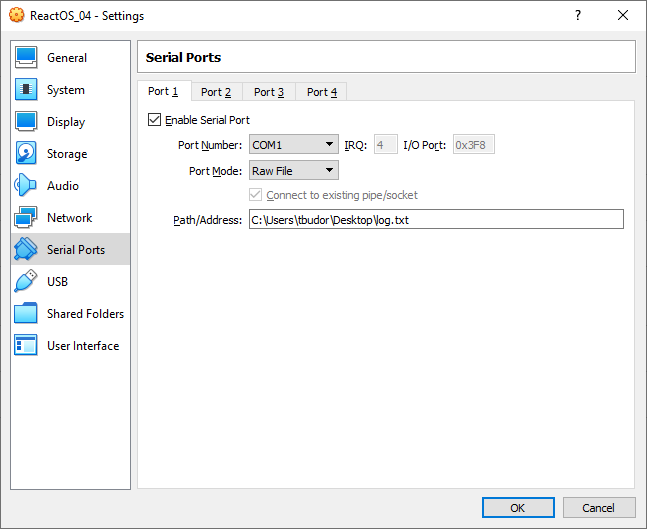Screen dimensions: 647x529
Task: Switch to the Port 3 tab
Action: pyautogui.click(x=269, y=92)
